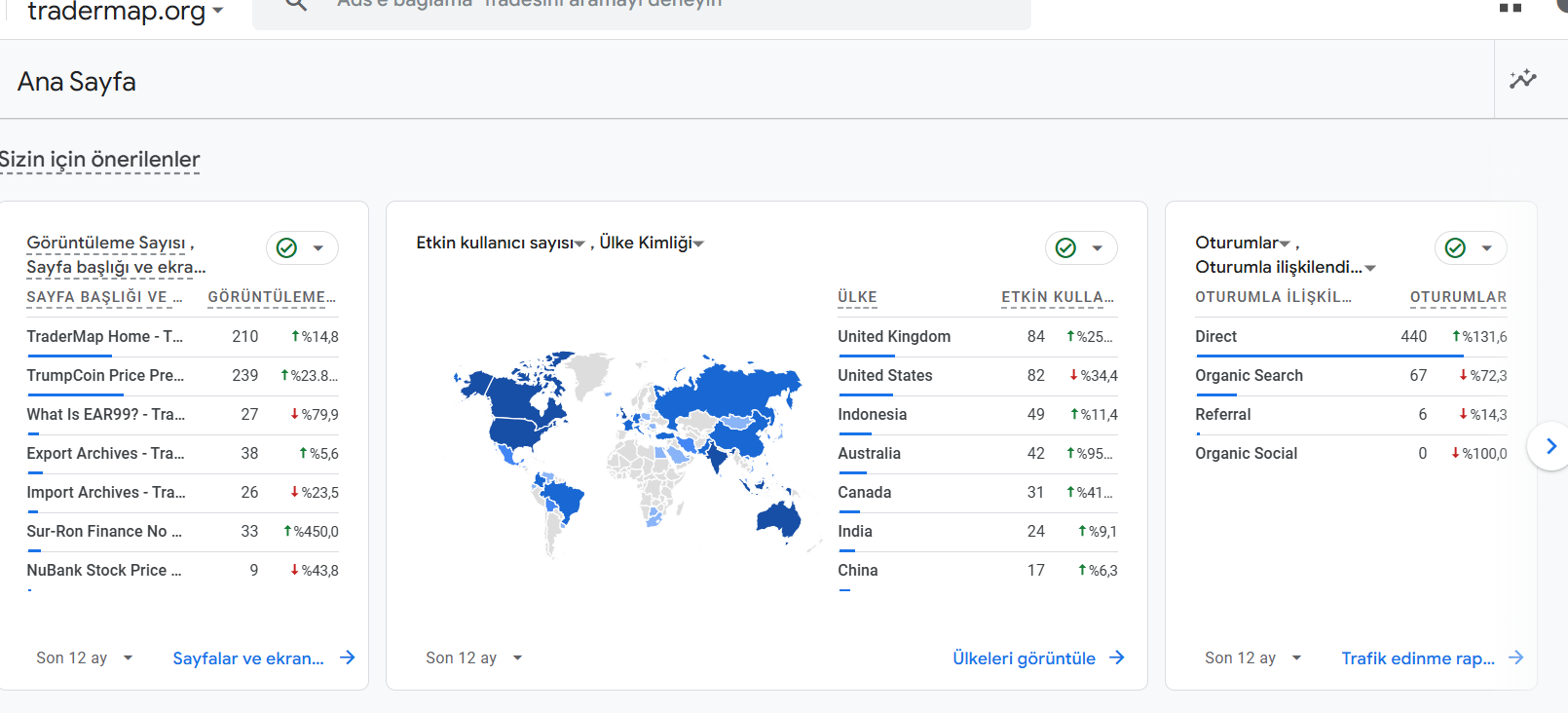Select Import Archives - Tra... row

[x=182, y=493]
